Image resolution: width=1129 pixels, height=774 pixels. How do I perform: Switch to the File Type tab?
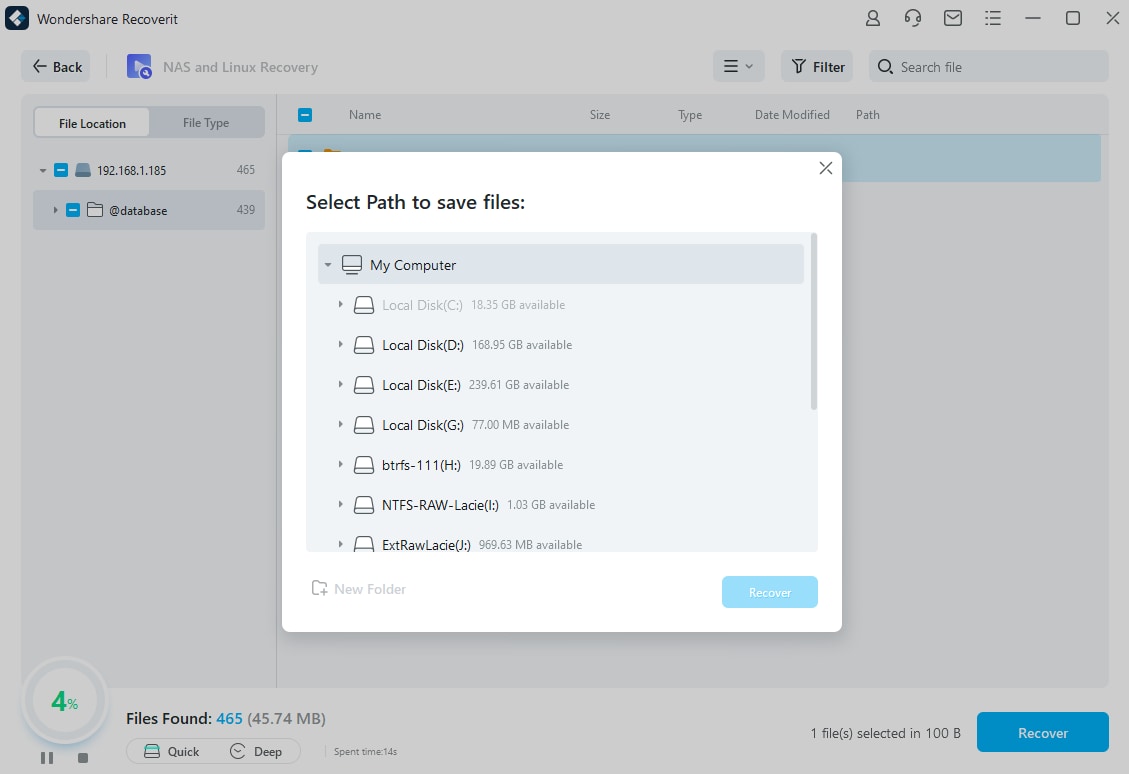(206, 123)
